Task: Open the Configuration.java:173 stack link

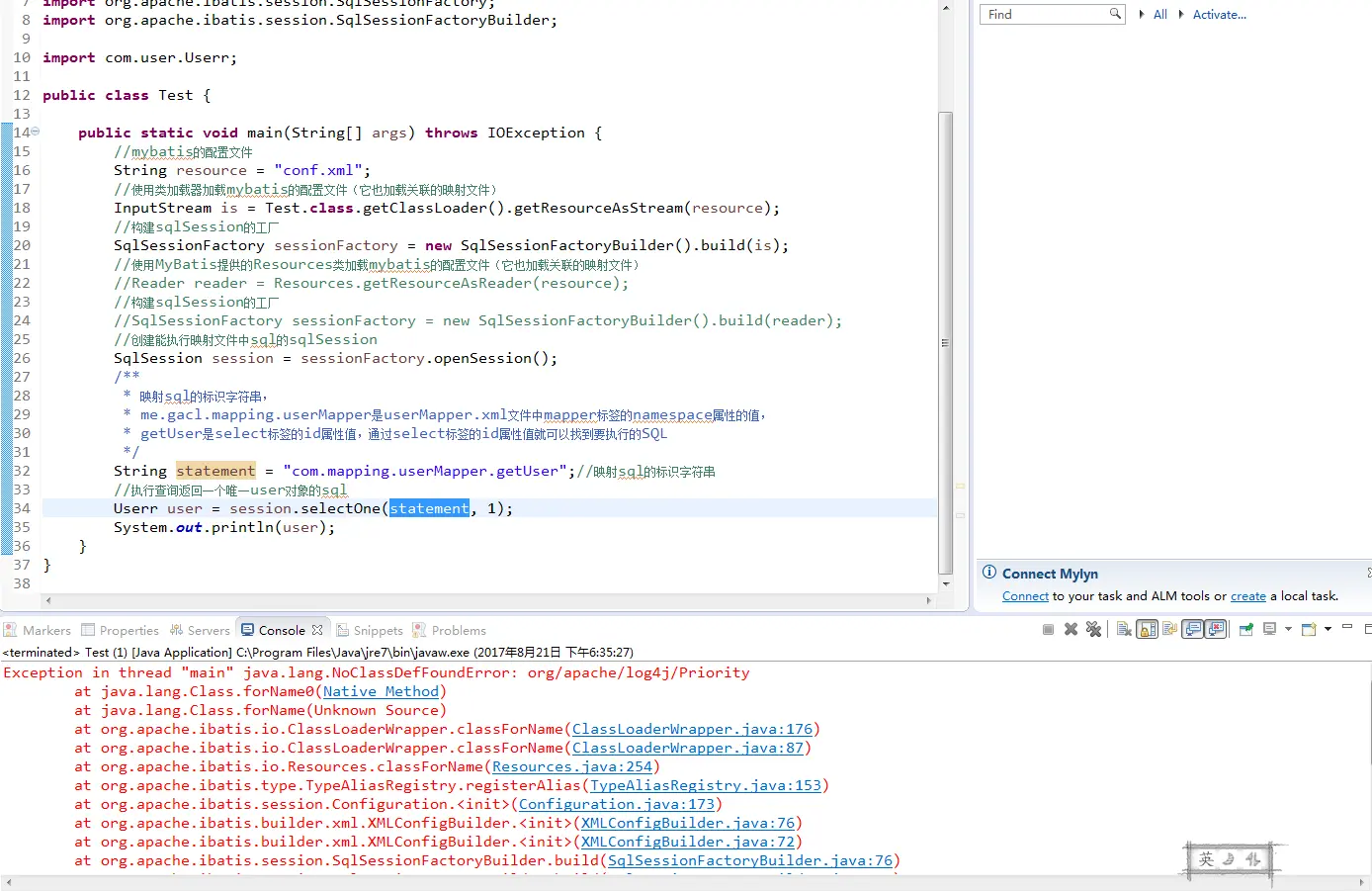Action: [x=617, y=804]
